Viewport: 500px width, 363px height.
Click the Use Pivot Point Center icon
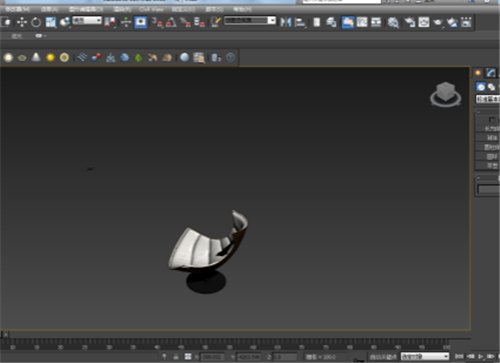(x=110, y=22)
